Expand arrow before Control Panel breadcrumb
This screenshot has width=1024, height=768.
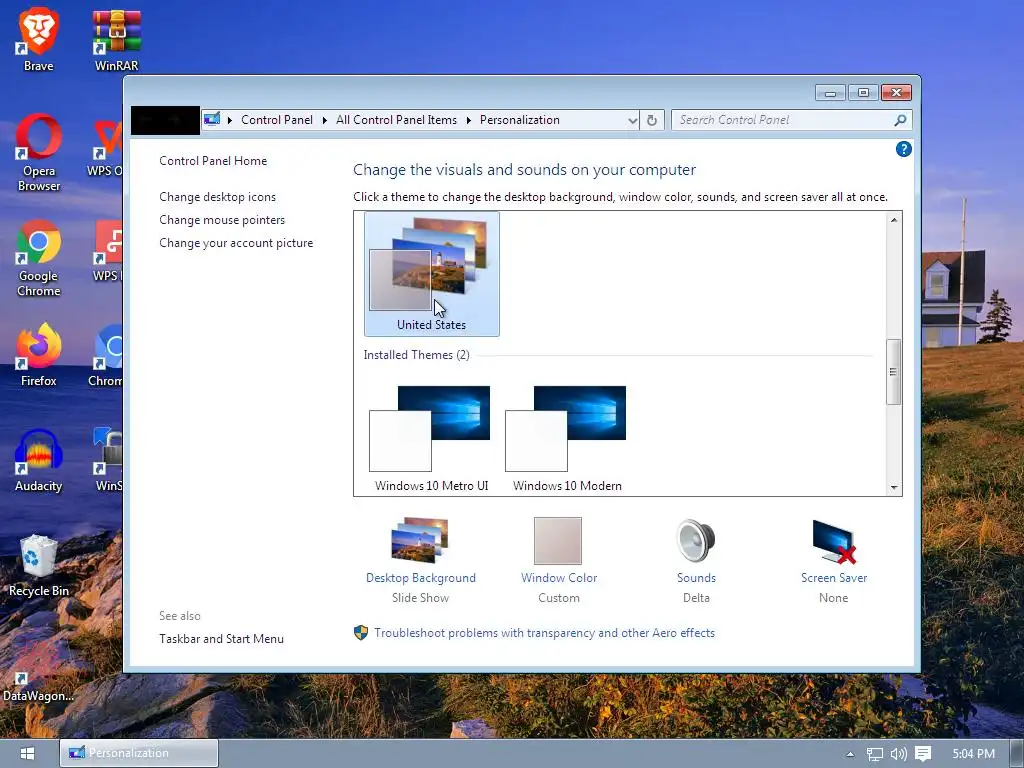pos(230,120)
